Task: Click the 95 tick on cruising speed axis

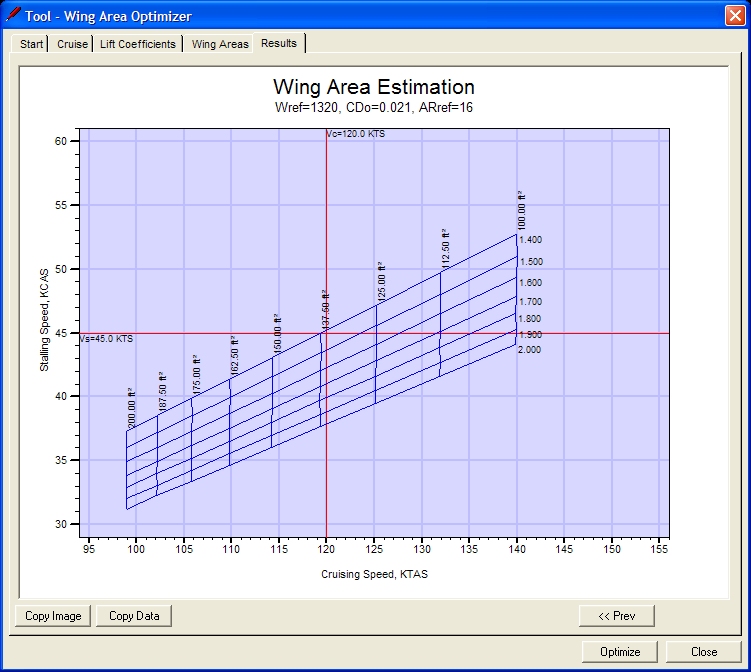Action: point(89,549)
